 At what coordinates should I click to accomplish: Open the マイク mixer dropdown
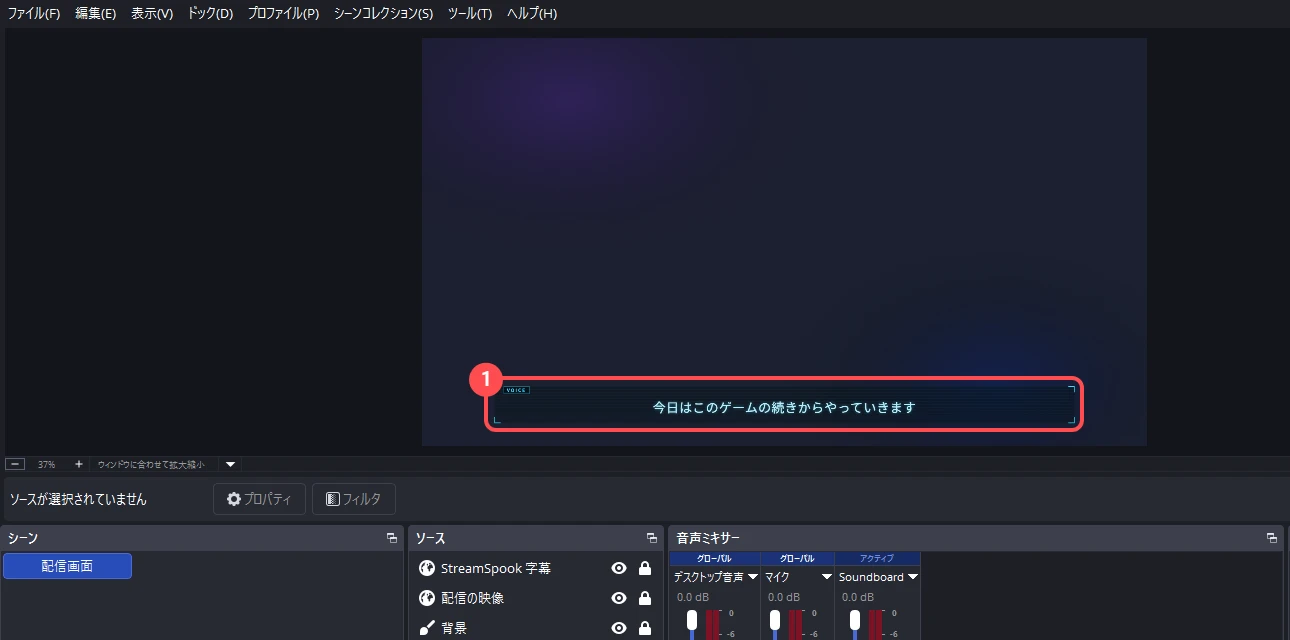[827, 577]
